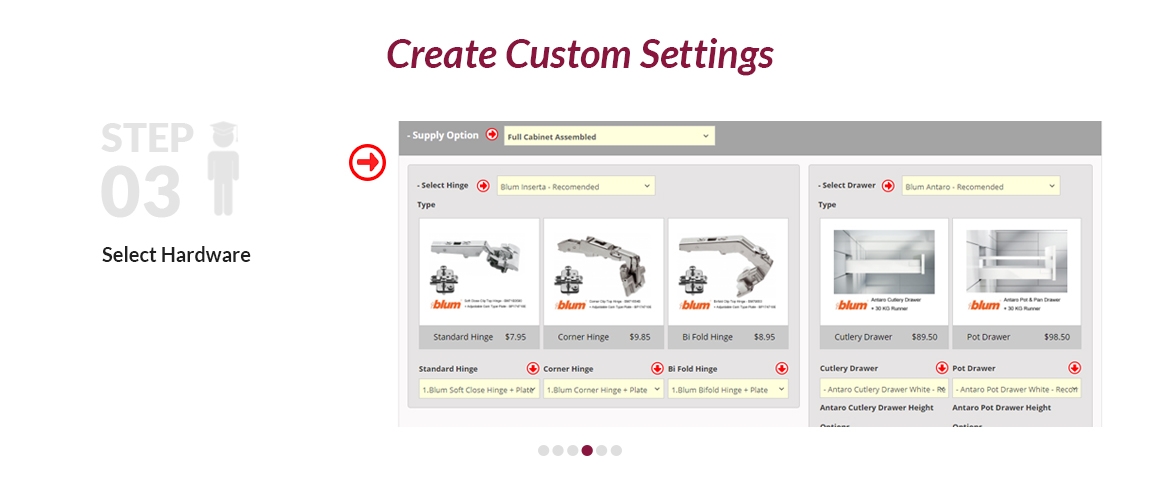The height and width of the screenshot is (479, 1162).
Task: Select the third carousel slide dot
Action: point(573,450)
